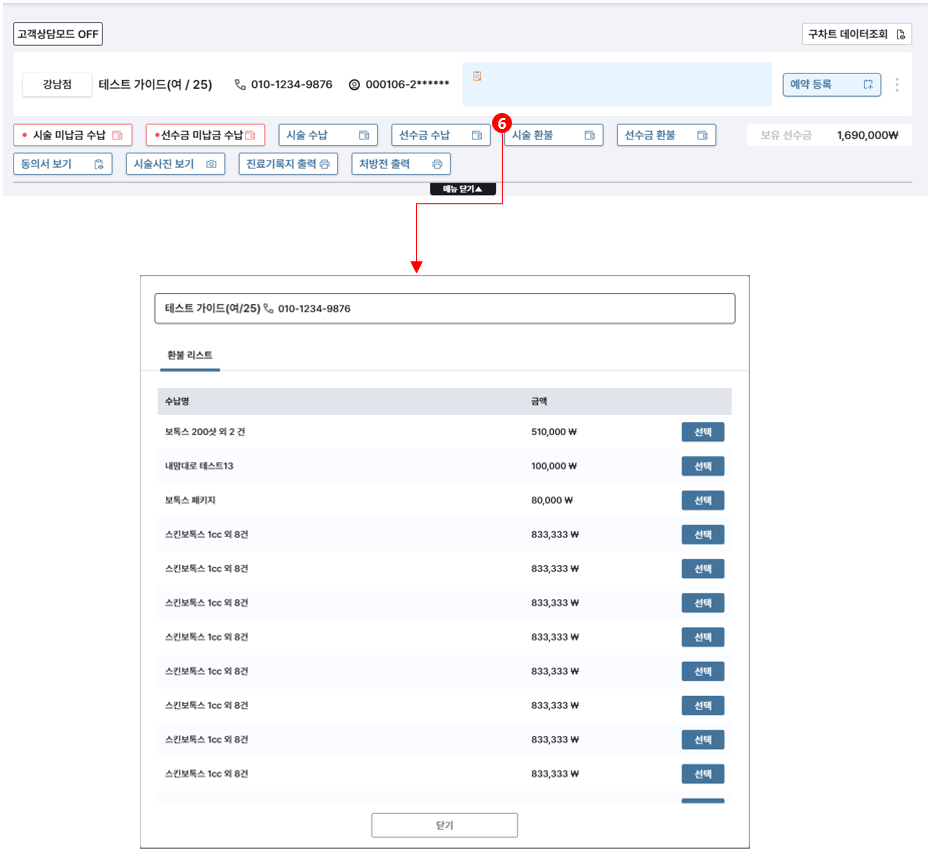Click printer icon in 처방전 출력

click(437, 164)
